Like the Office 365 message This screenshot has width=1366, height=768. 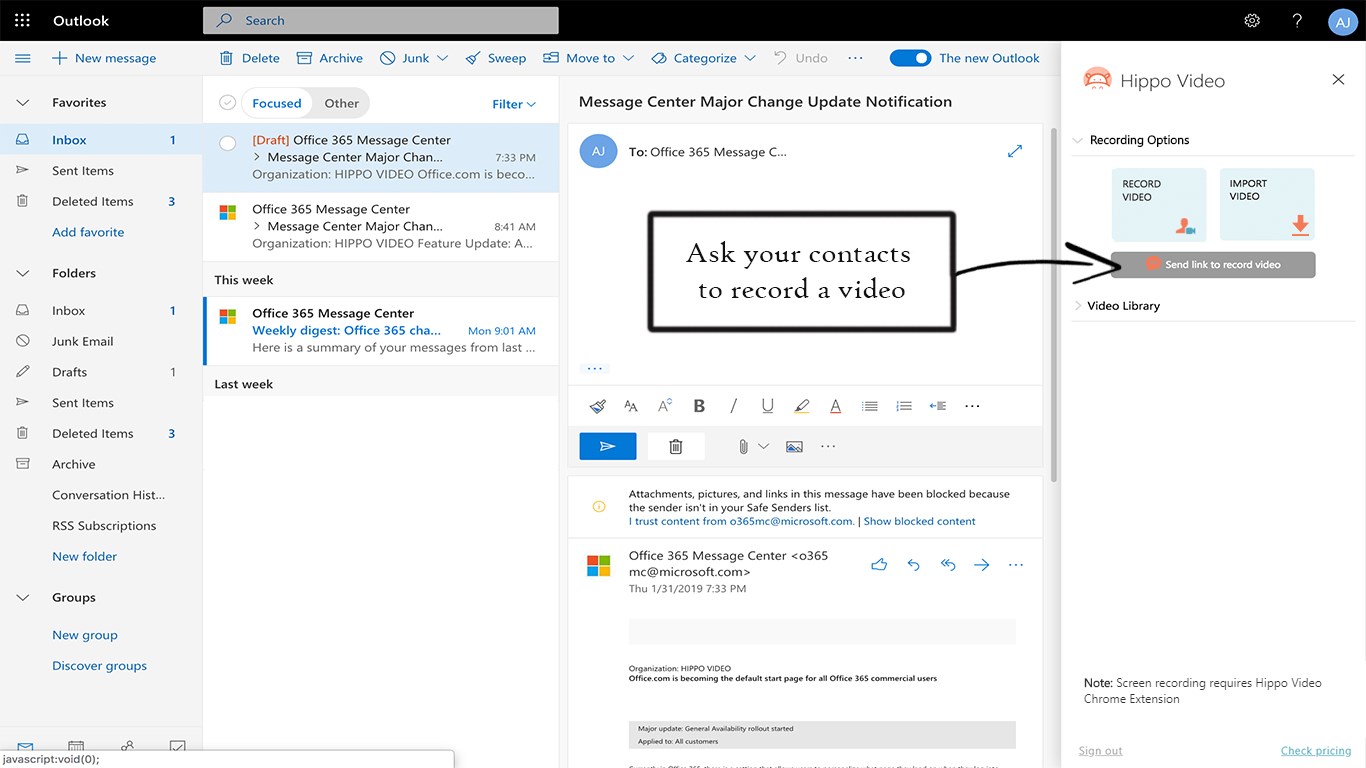pyautogui.click(x=879, y=565)
